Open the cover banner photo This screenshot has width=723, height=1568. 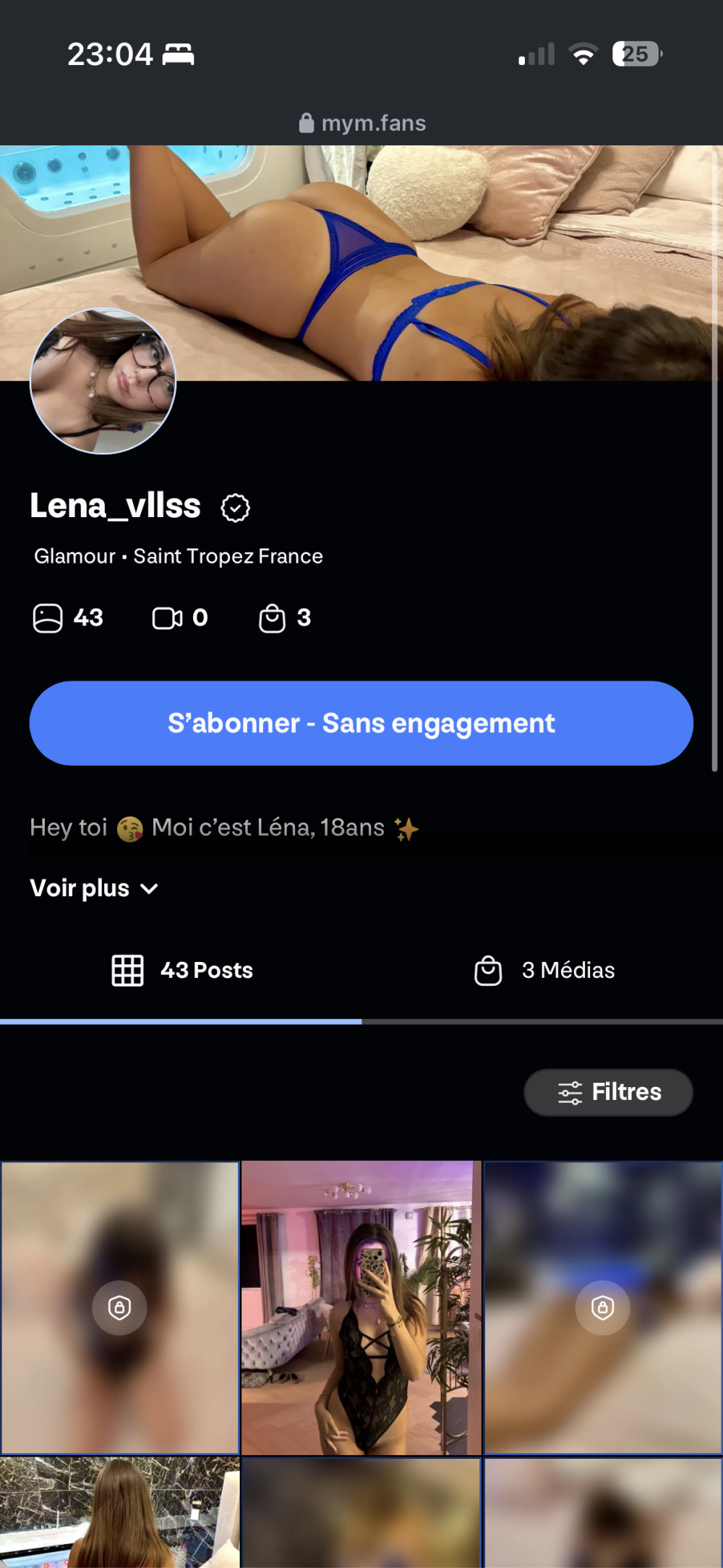pos(361,263)
